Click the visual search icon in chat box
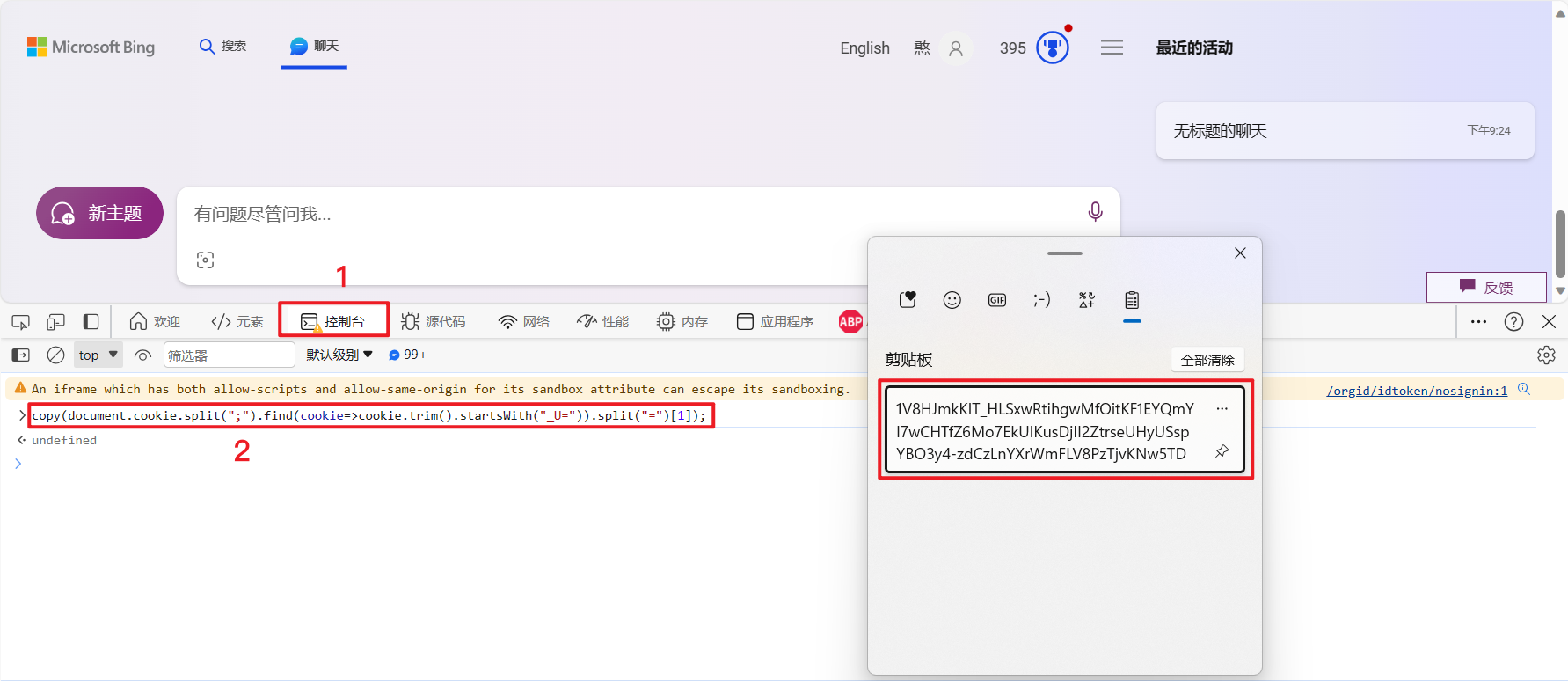 [x=205, y=260]
